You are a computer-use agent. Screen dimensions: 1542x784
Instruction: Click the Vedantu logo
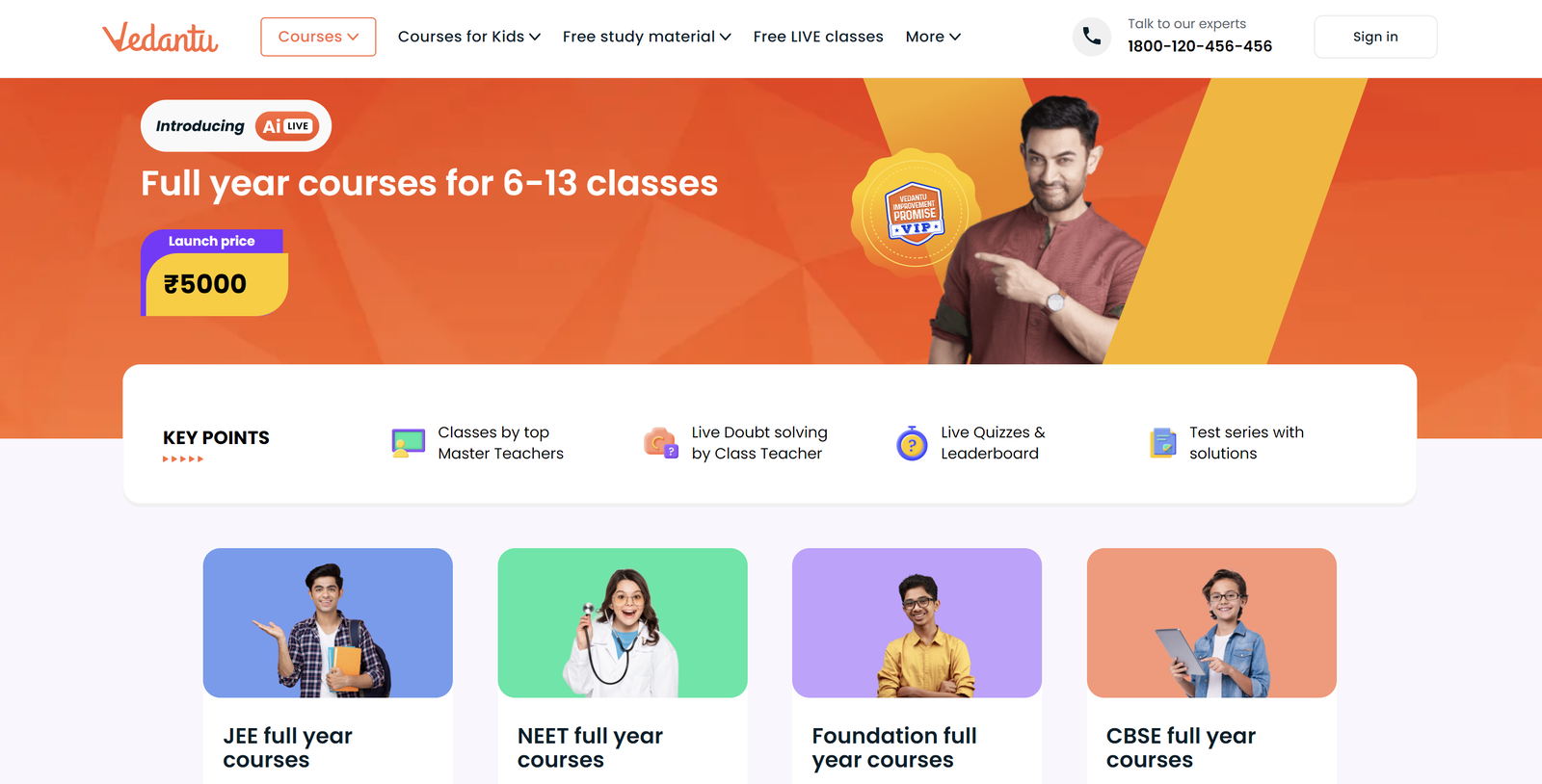160,37
